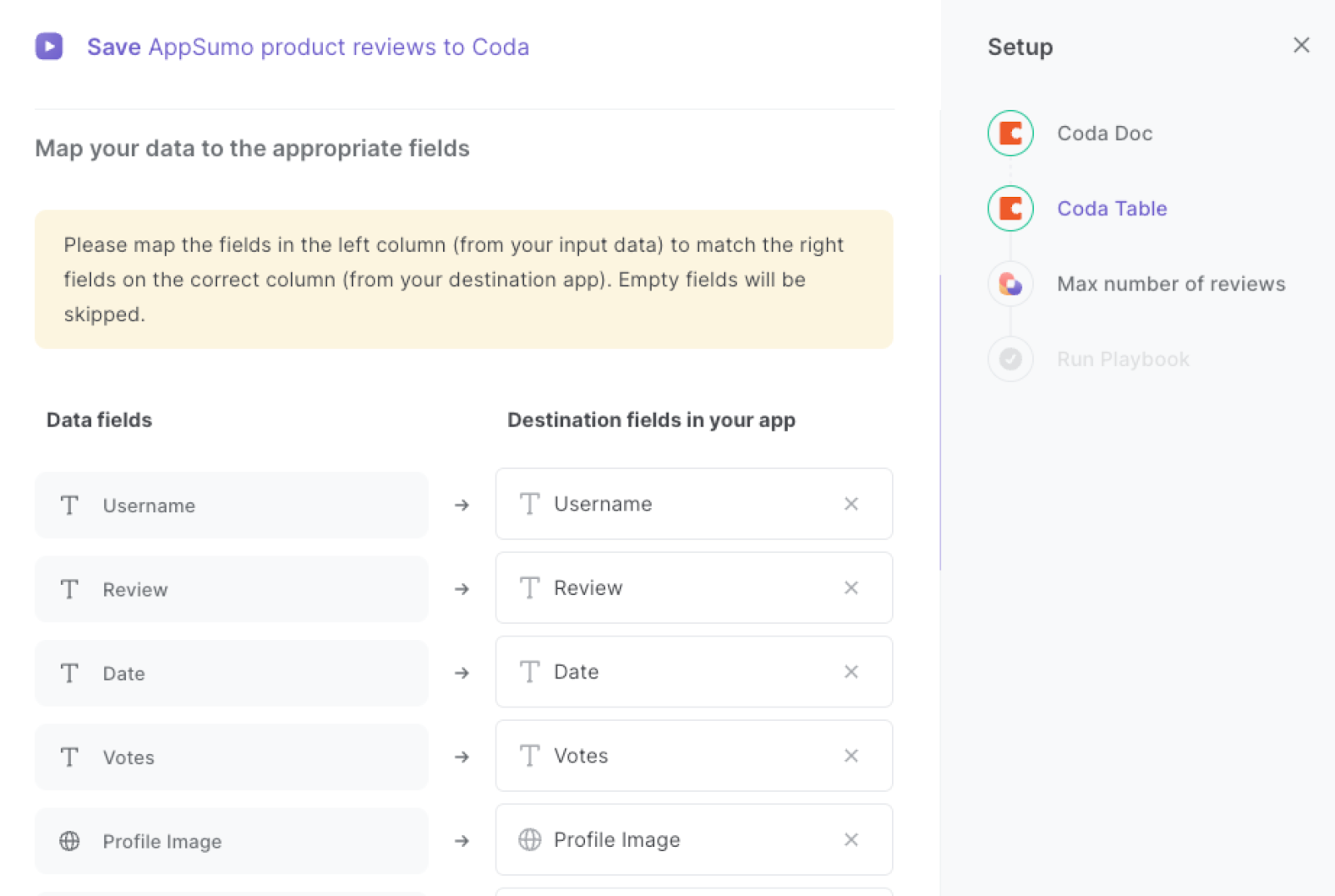Open the Username destination field dropdown

point(693,504)
